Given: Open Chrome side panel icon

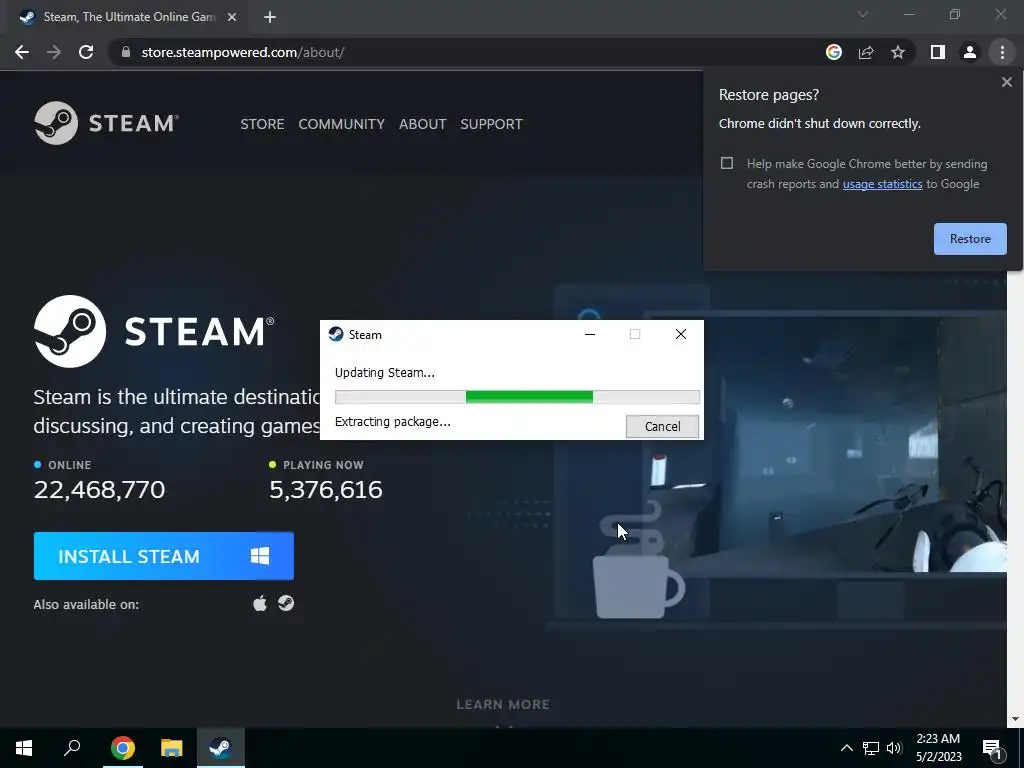Looking at the screenshot, I should [x=937, y=52].
